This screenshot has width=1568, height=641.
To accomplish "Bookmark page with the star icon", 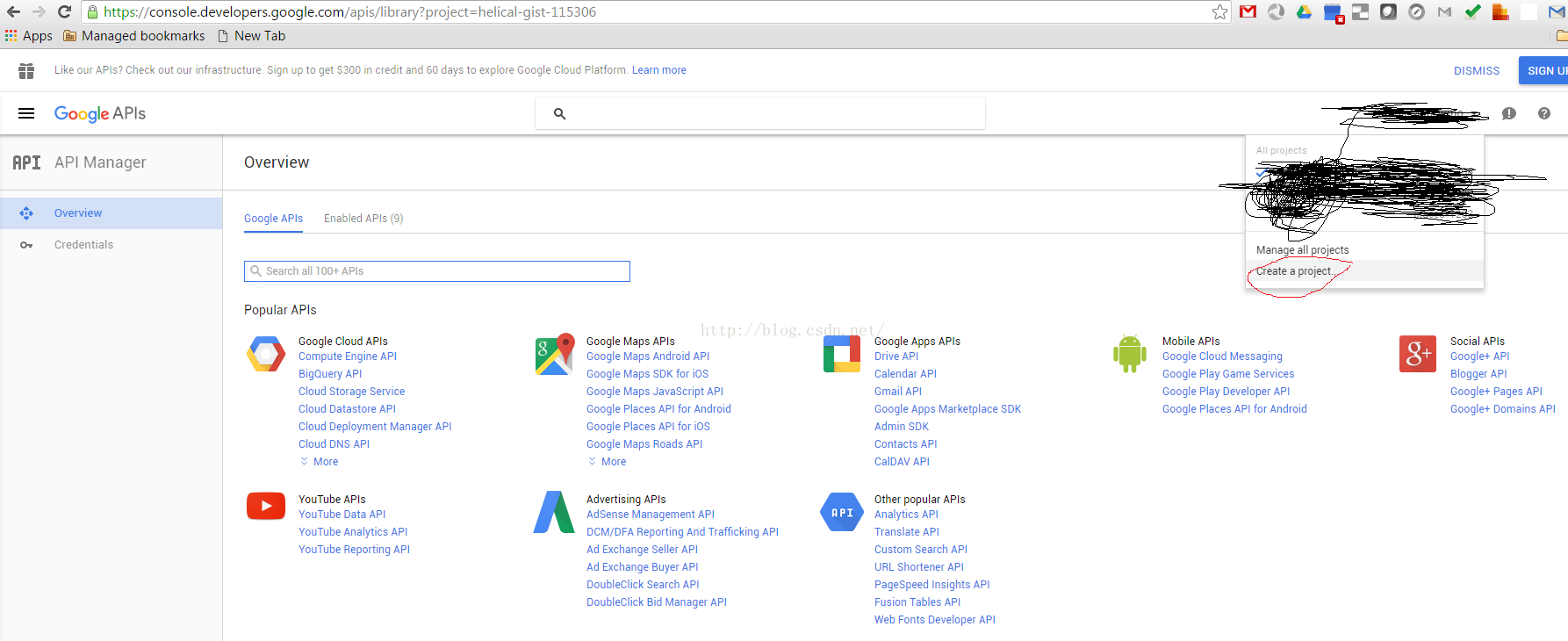I will tap(1220, 11).
